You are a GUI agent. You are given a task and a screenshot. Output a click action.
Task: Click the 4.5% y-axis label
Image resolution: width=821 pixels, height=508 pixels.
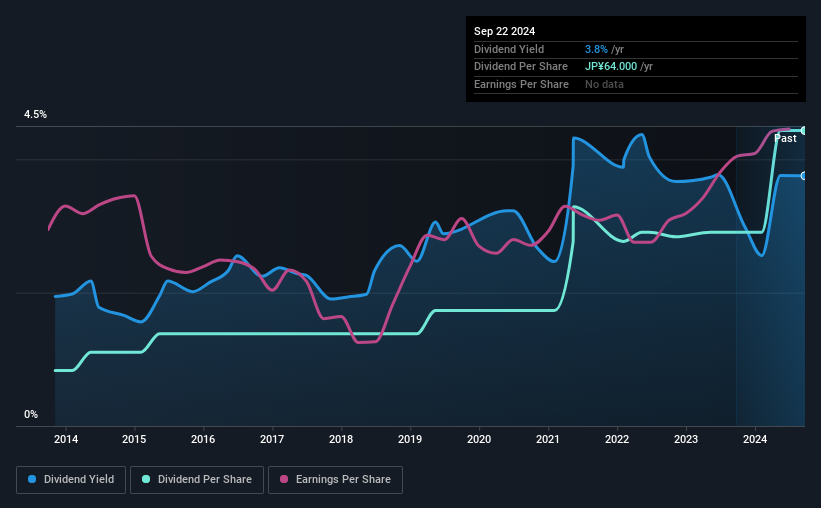pyautogui.click(x=35, y=115)
